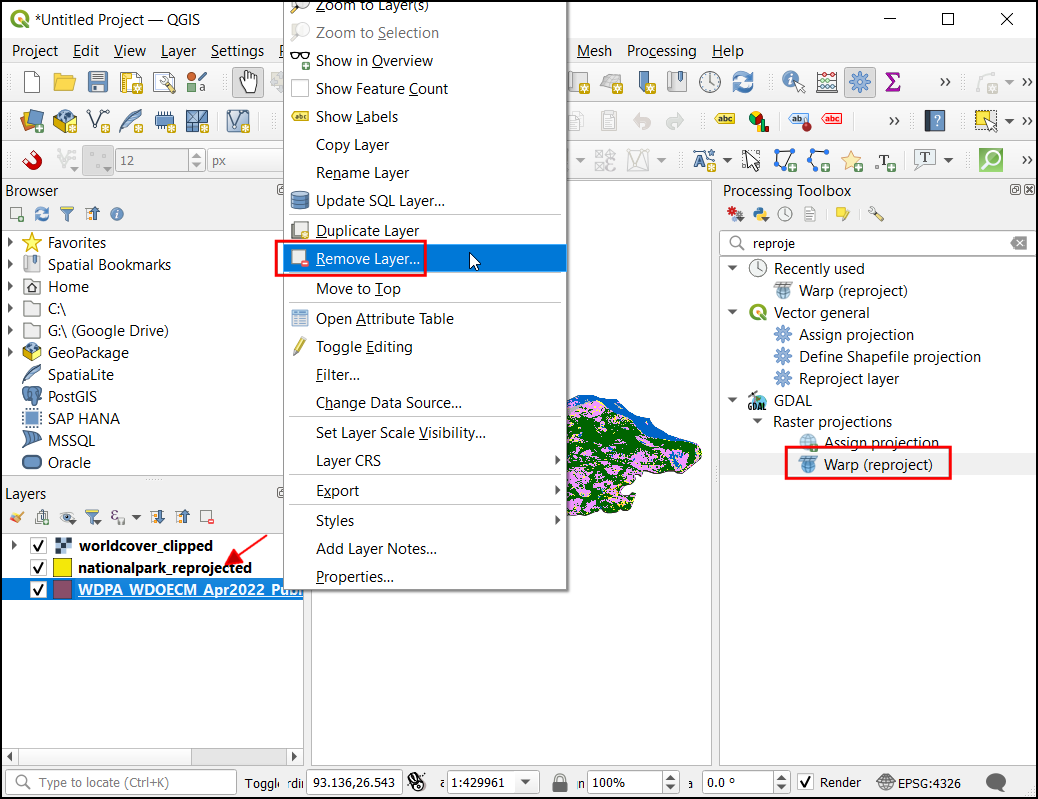Toggle the nationalpark_reprojected layer checkbox
The height and width of the screenshot is (799, 1038).
tap(39, 568)
